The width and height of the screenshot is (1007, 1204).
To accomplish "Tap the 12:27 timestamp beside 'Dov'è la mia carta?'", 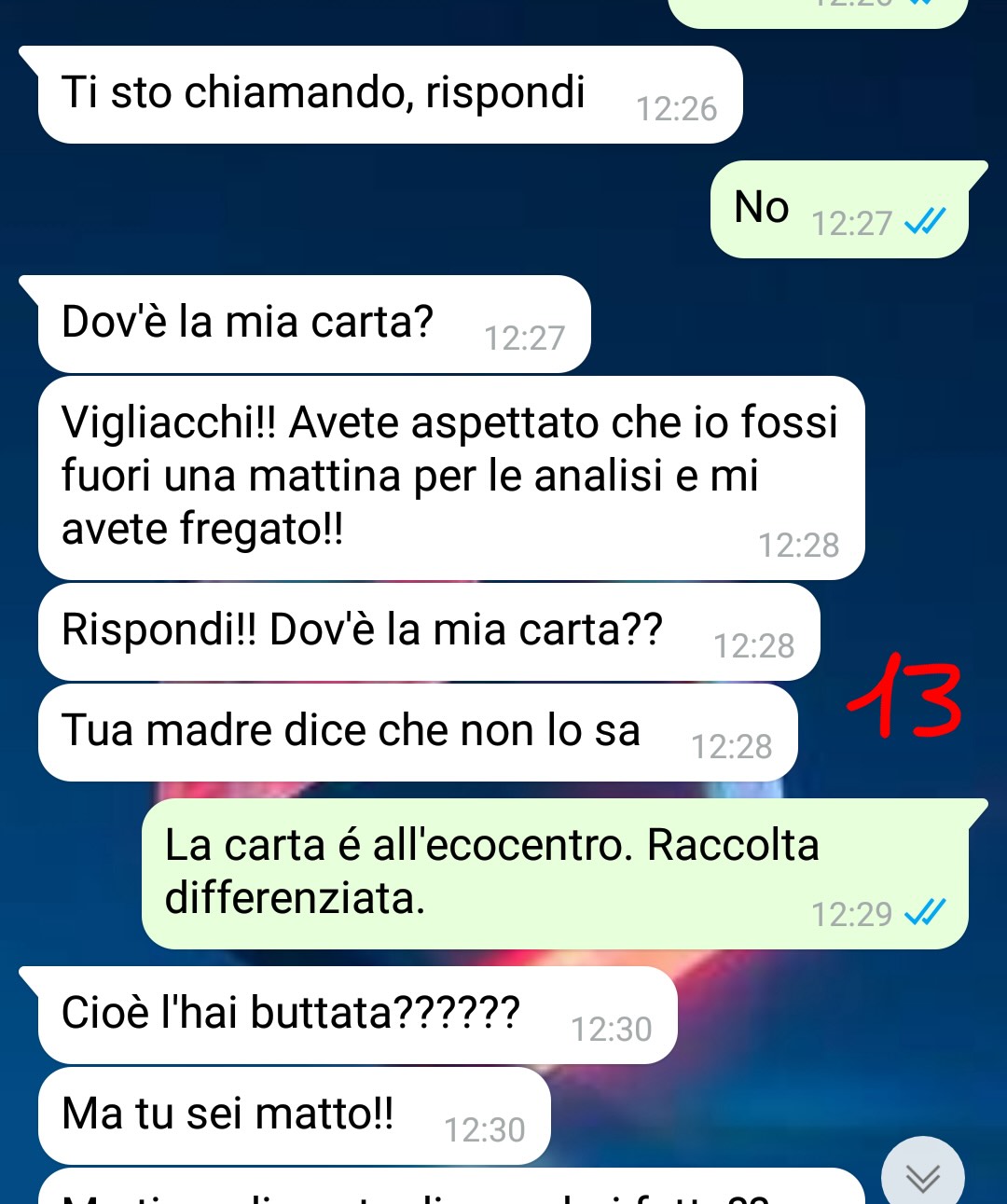I will pos(524,338).
